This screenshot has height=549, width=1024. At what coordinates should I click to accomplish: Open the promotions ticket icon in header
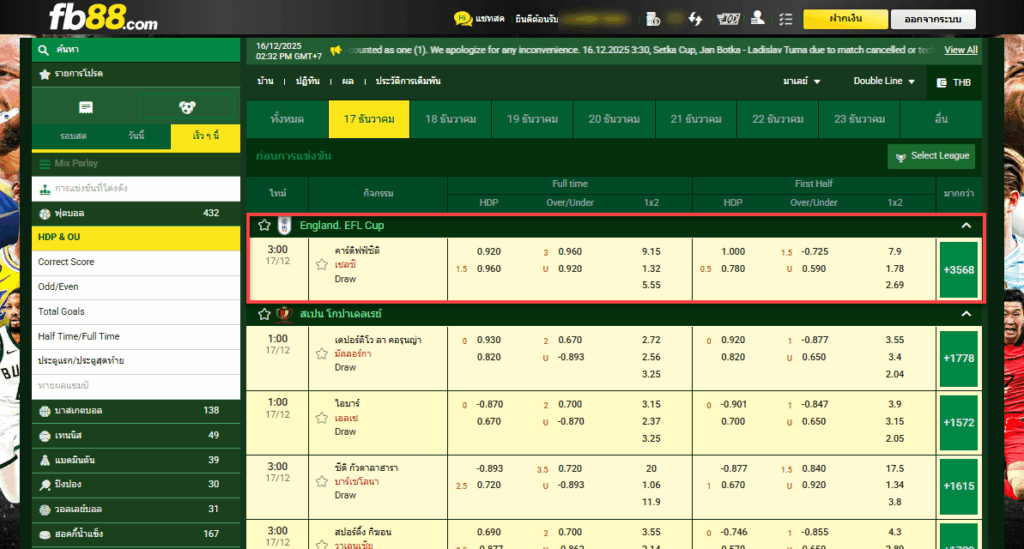728,19
